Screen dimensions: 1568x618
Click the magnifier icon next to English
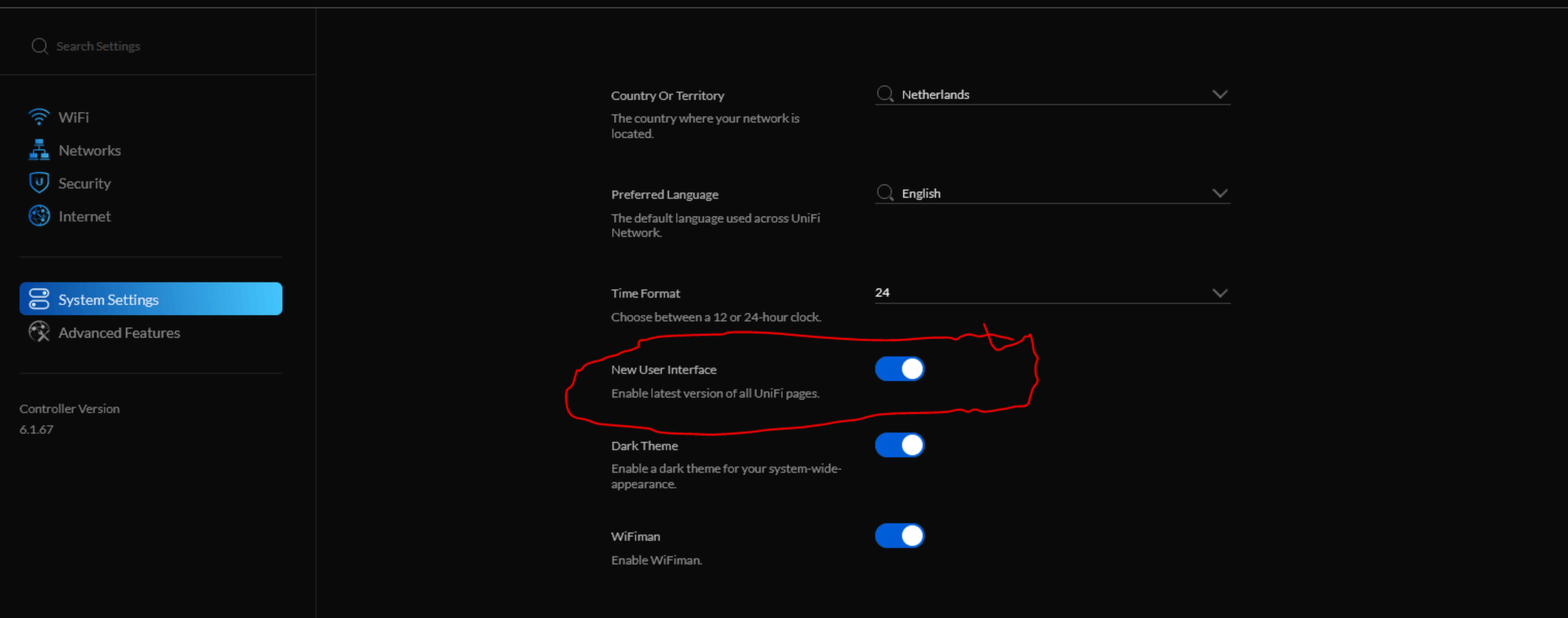click(x=884, y=193)
